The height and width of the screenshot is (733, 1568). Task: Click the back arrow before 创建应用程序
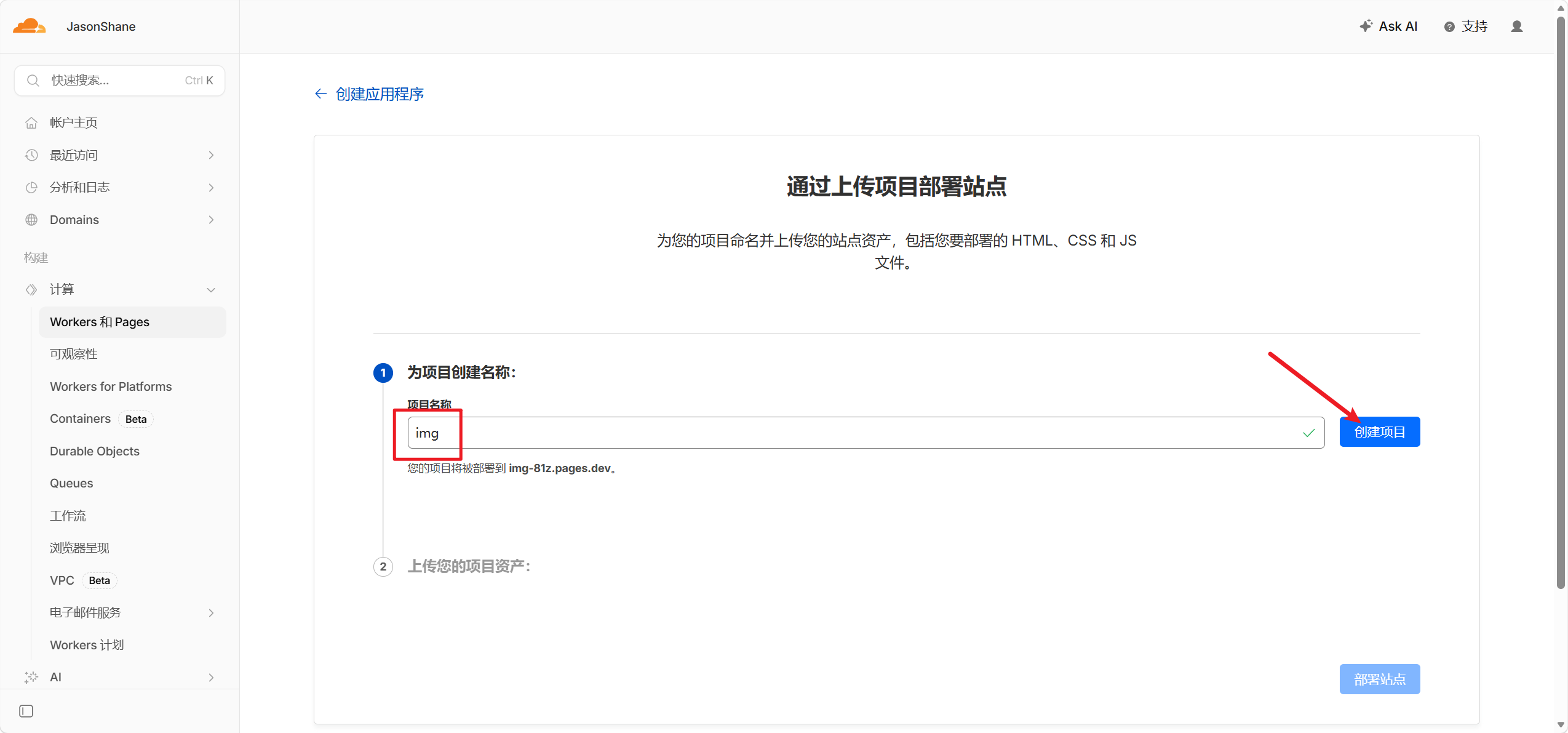pos(320,94)
